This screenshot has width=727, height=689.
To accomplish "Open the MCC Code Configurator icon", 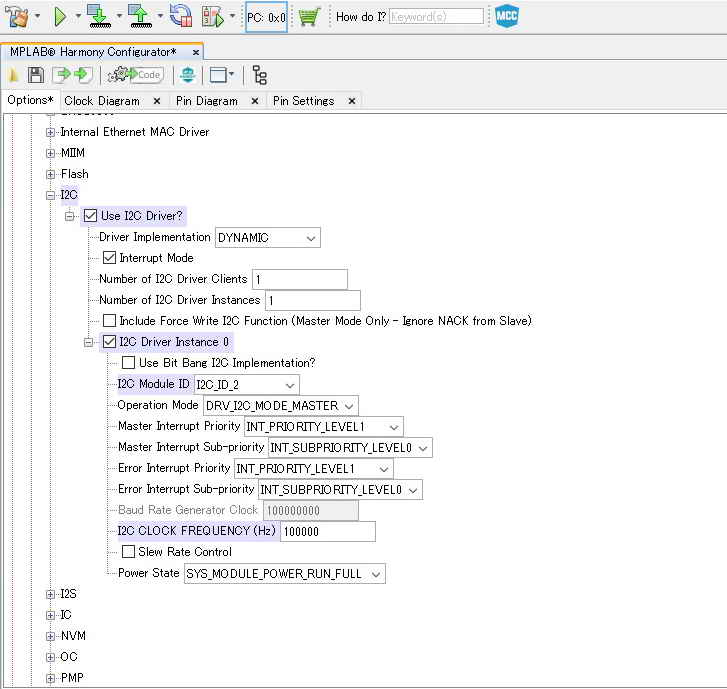I will point(506,16).
